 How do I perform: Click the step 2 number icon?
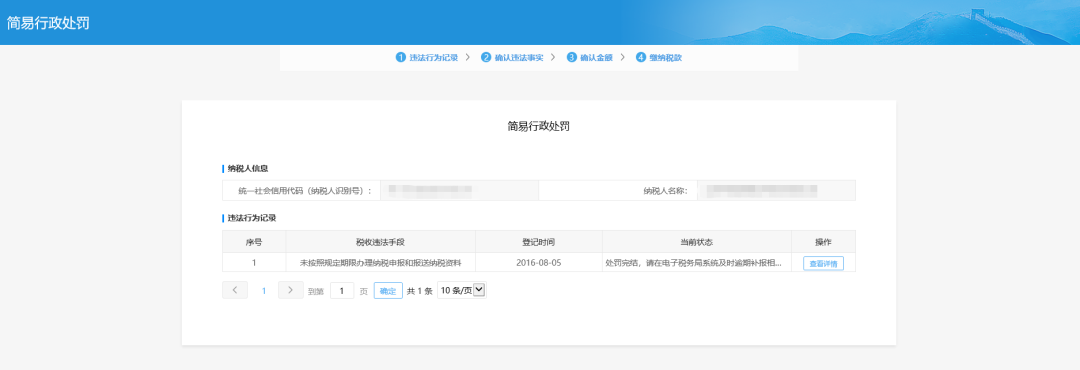coord(486,57)
